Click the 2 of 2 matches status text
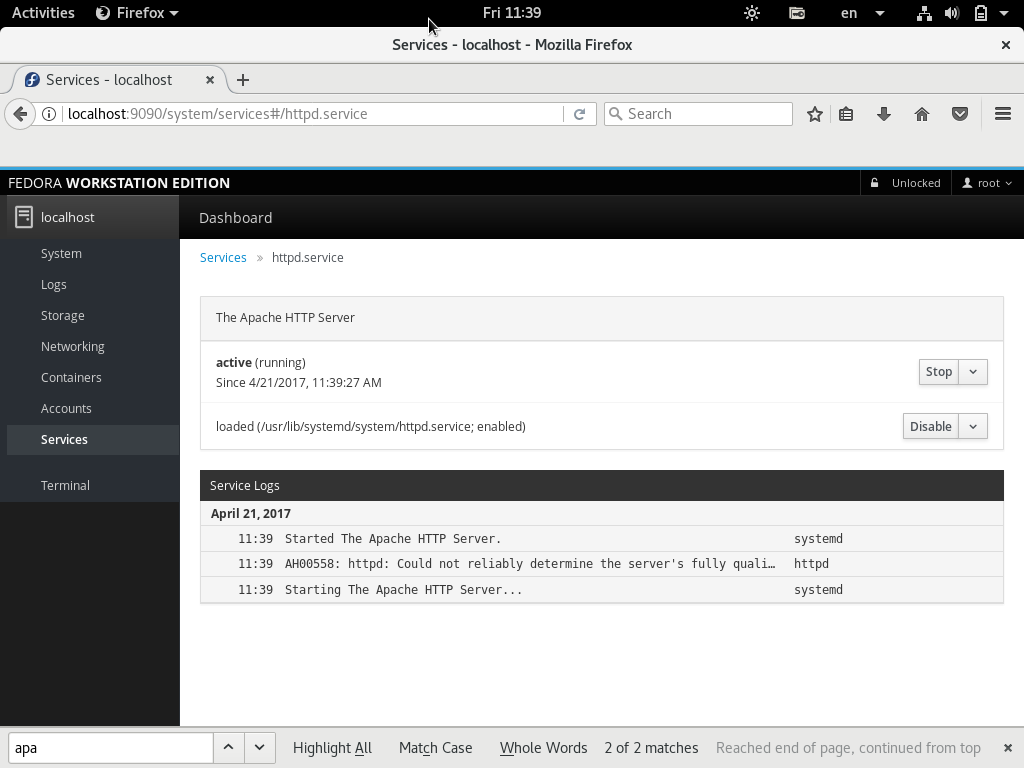 click(651, 748)
